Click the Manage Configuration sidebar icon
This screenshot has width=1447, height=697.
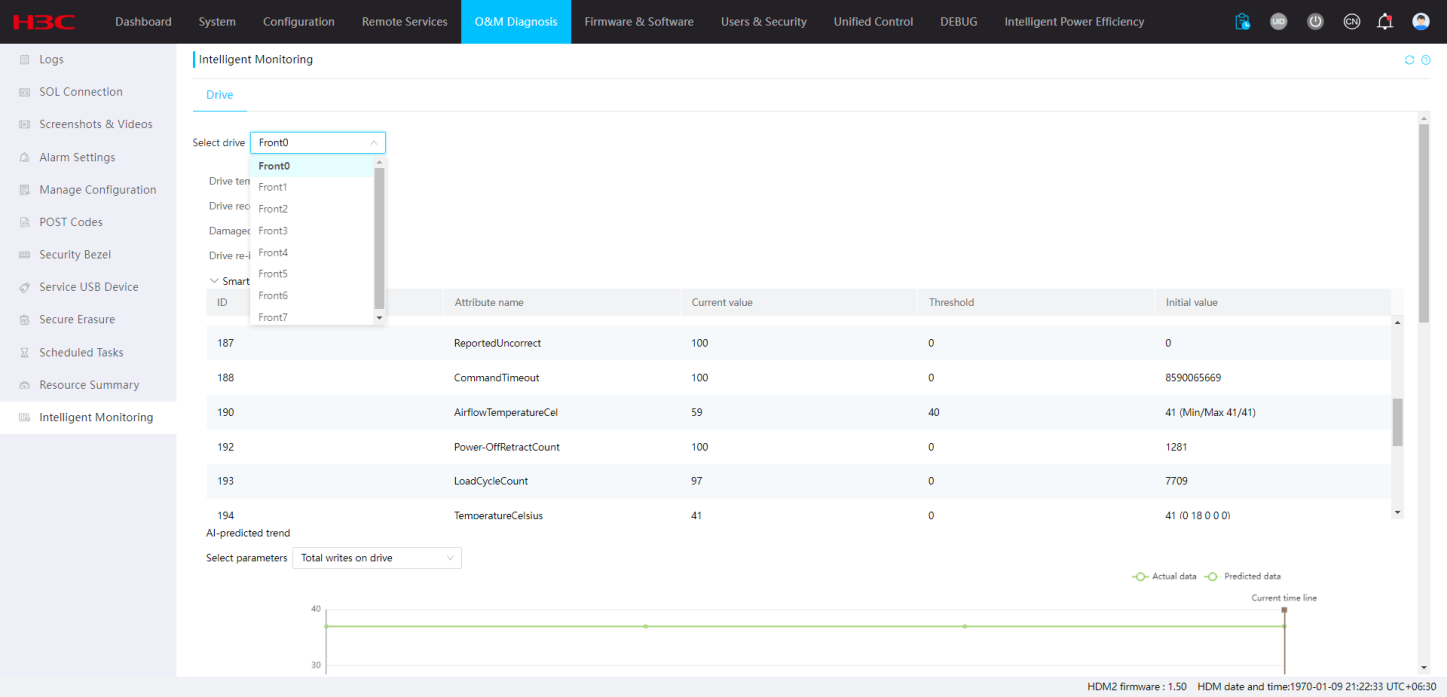[25, 190]
